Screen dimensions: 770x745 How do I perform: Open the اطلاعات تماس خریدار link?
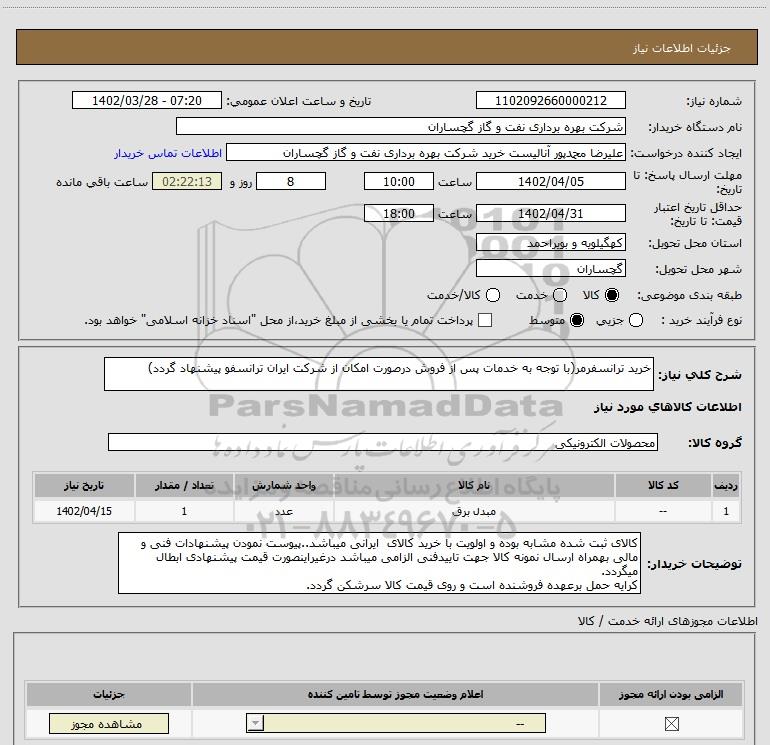pyautogui.click(x=168, y=153)
